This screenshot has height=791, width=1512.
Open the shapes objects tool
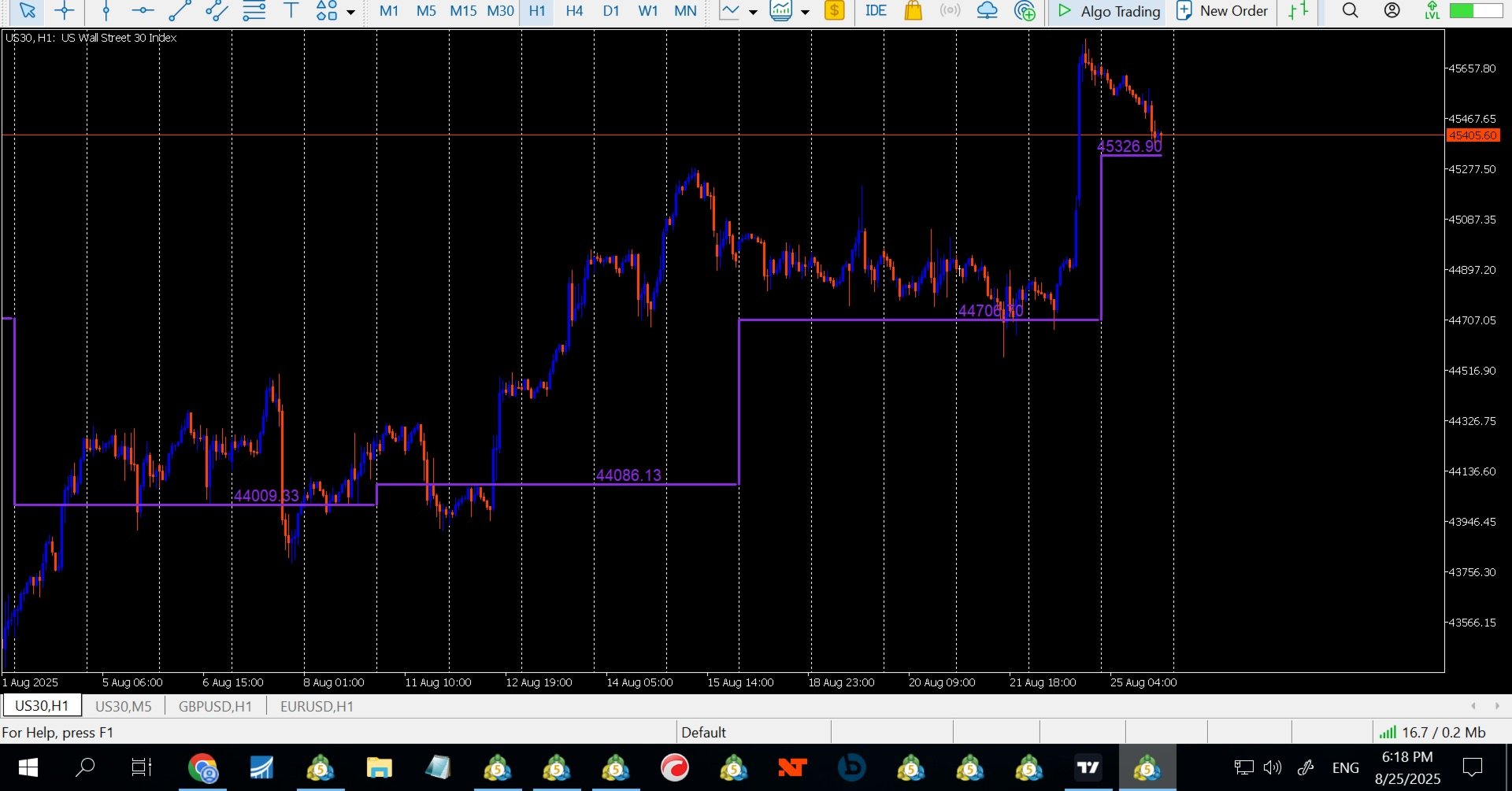coord(326,11)
